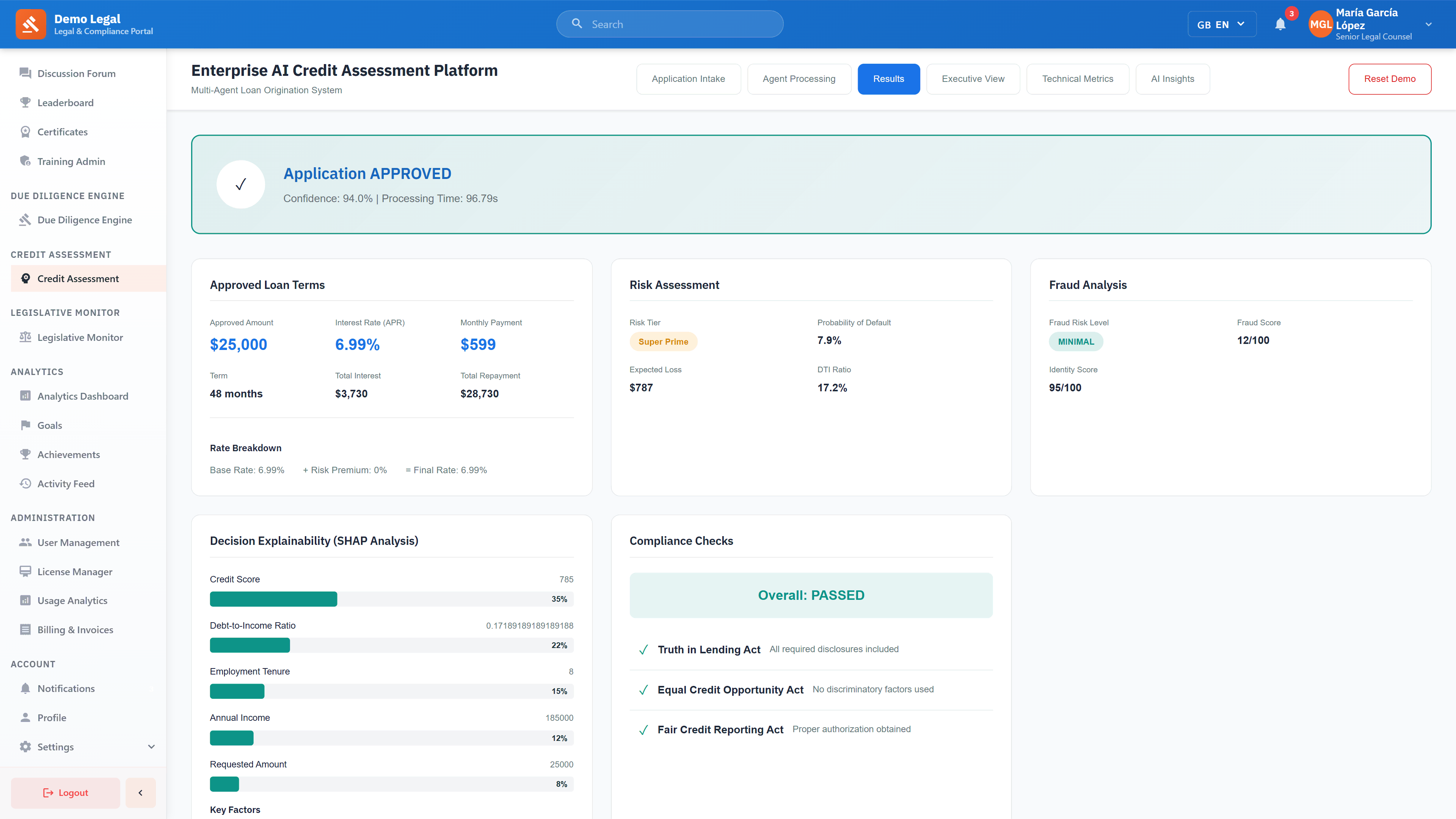Screen dimensions: 1456x819
Task: Open the GB EN language dropdown
Action: pyautogui.click(x=1221, y=24)
